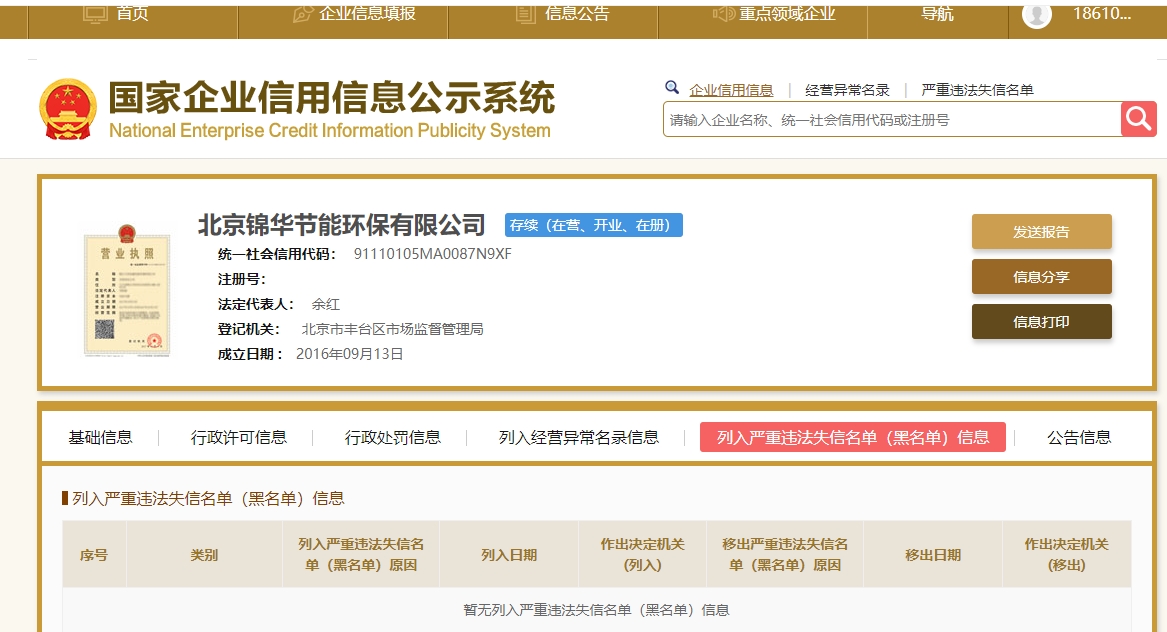
Task: Click the 存续(在营、开业、在册) status badge
Action: coord(593,225)
